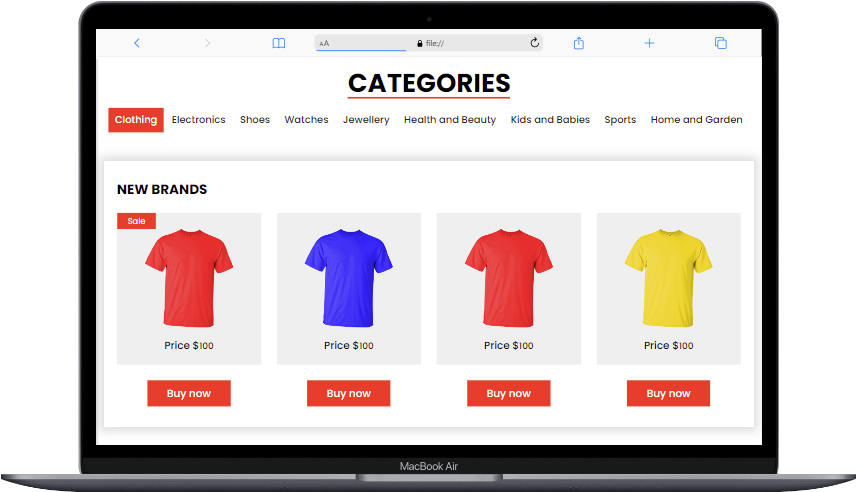Go to the Jewellery tab
This screenshot has width=856, height=492.
point(366,120)
